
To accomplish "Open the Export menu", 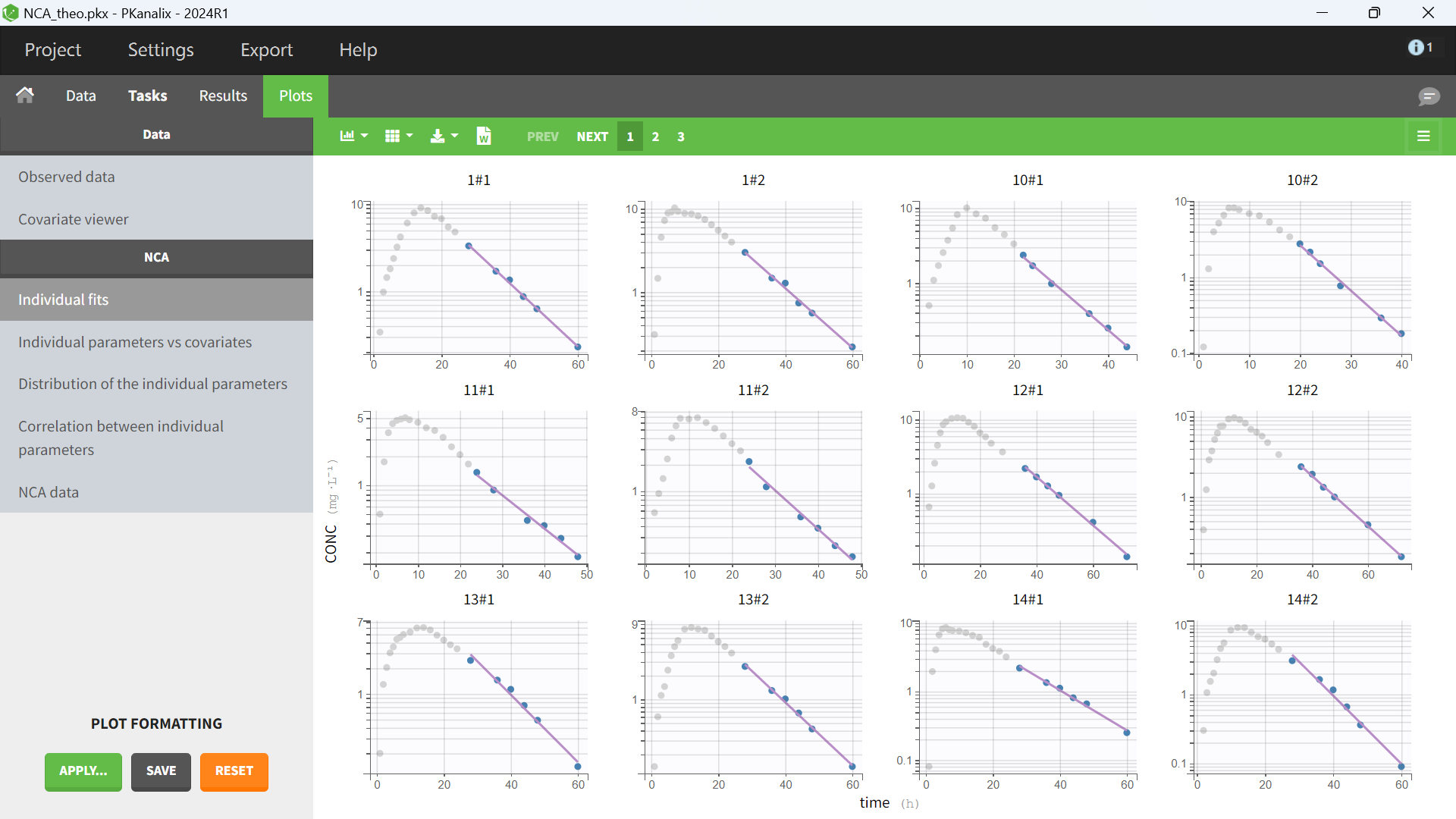I will (x=266, y=50).
